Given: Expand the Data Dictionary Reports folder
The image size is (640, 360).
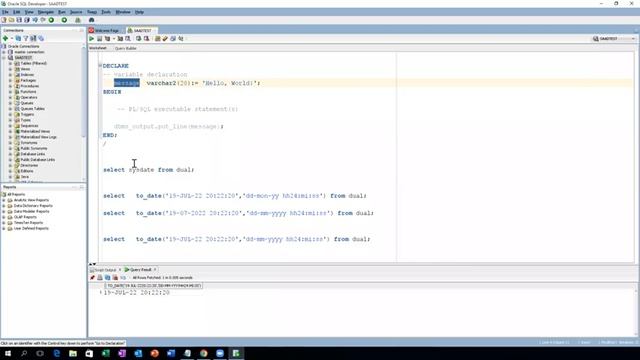Looking at the screenshot, I should coord(4,206).
